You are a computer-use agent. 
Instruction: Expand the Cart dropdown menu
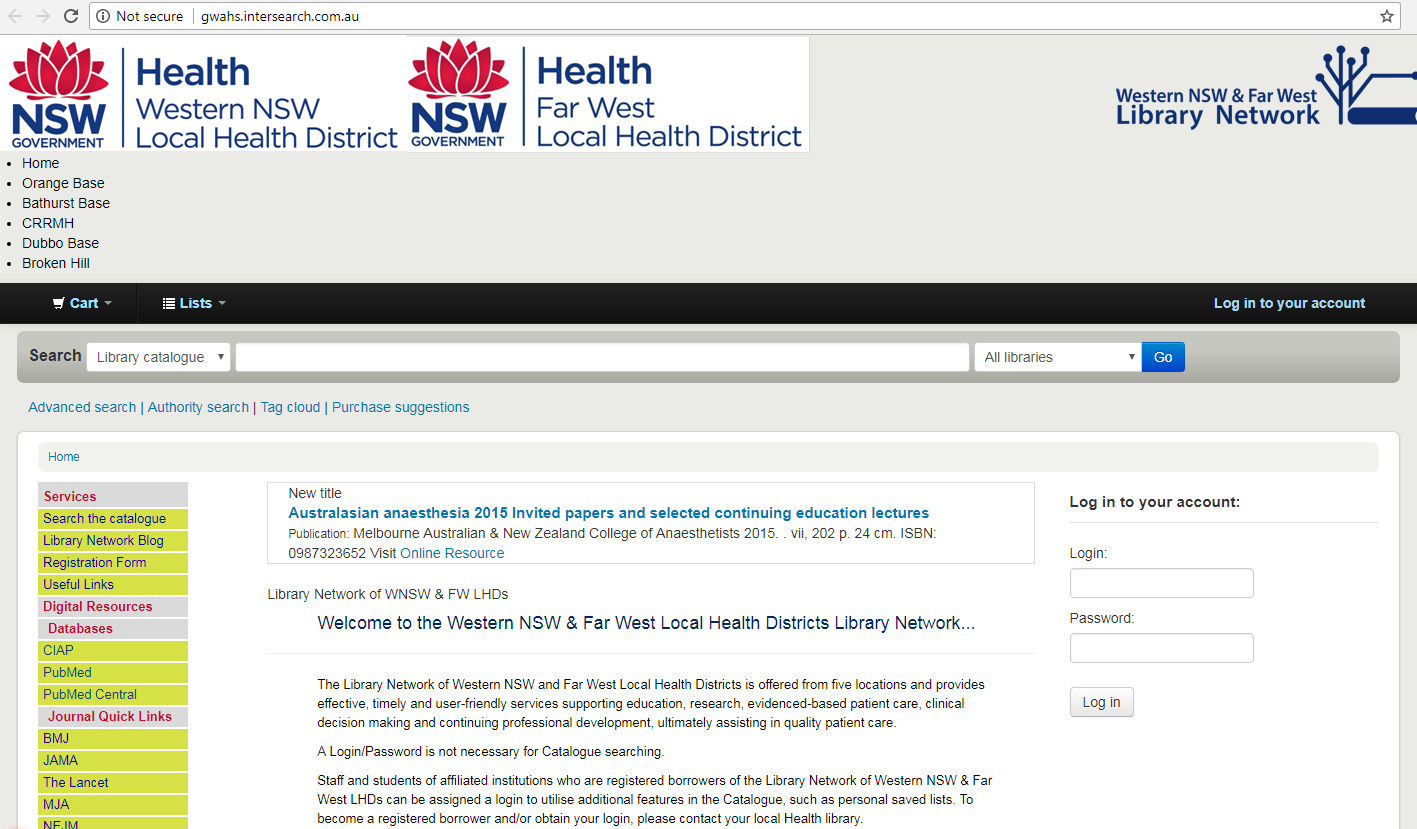click(82, 303)
